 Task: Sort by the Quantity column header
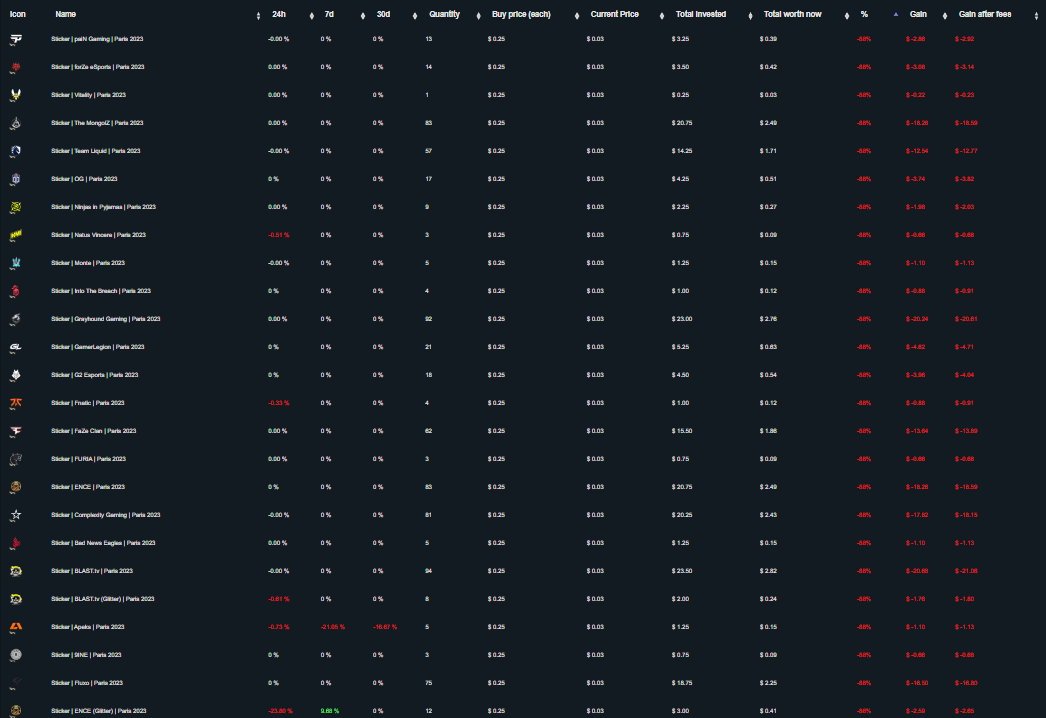(x=444, y=14)
